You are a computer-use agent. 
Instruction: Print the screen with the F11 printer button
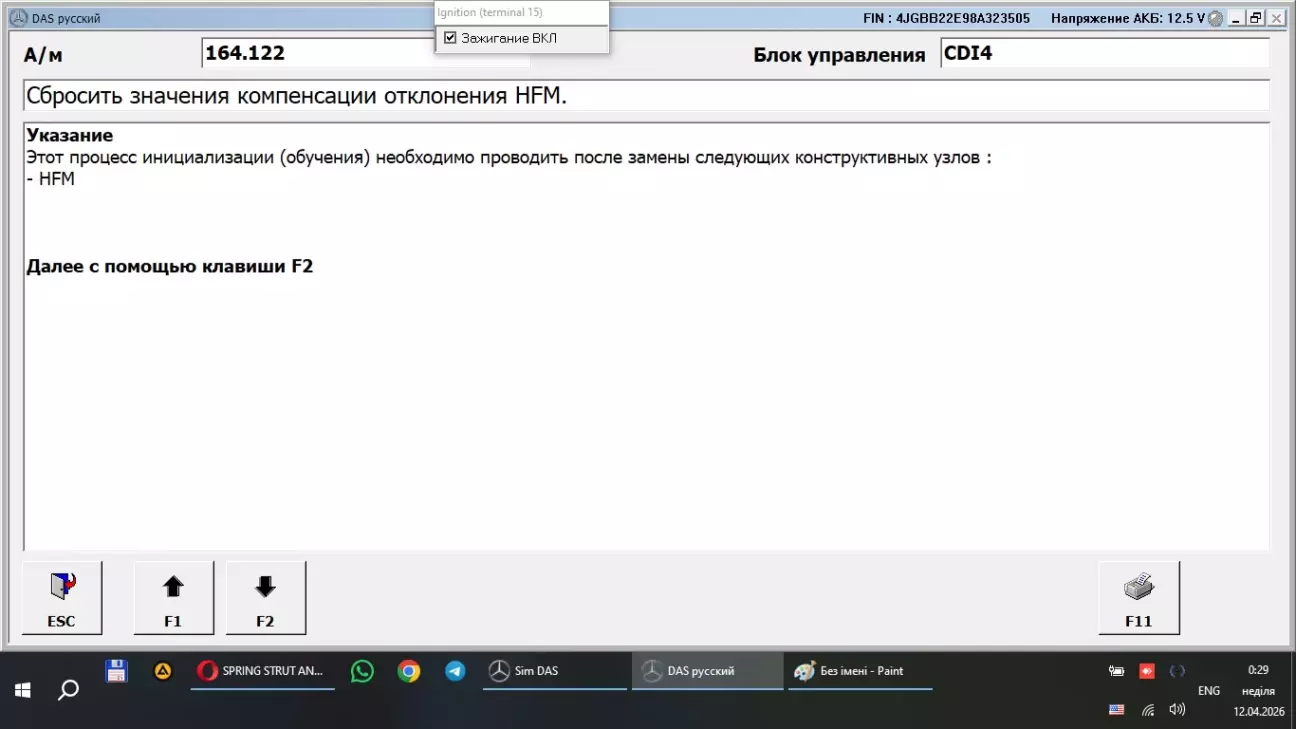coord(1138,597)
